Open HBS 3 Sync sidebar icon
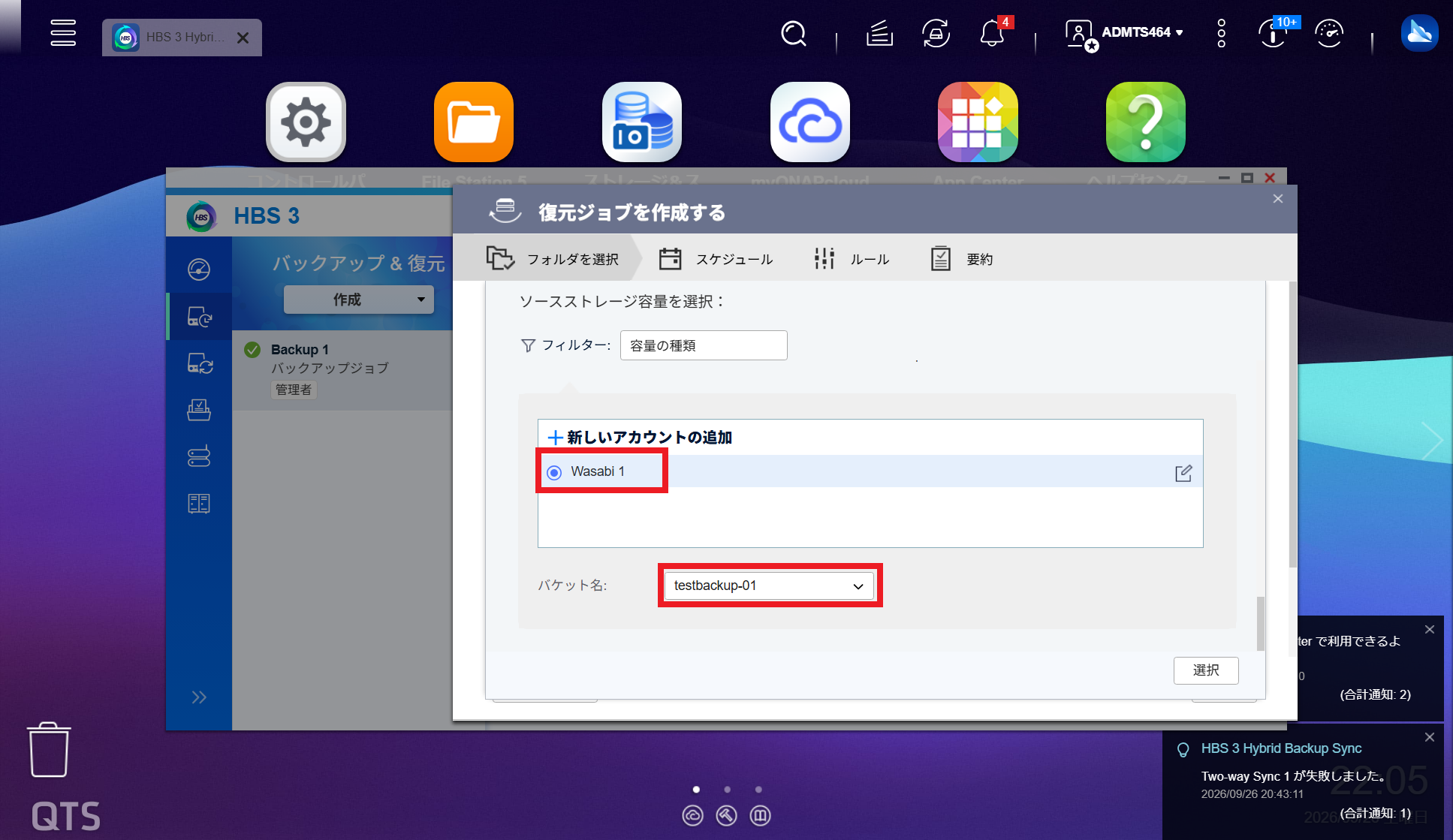The image size is (1453, 840). tap(199, 364)
